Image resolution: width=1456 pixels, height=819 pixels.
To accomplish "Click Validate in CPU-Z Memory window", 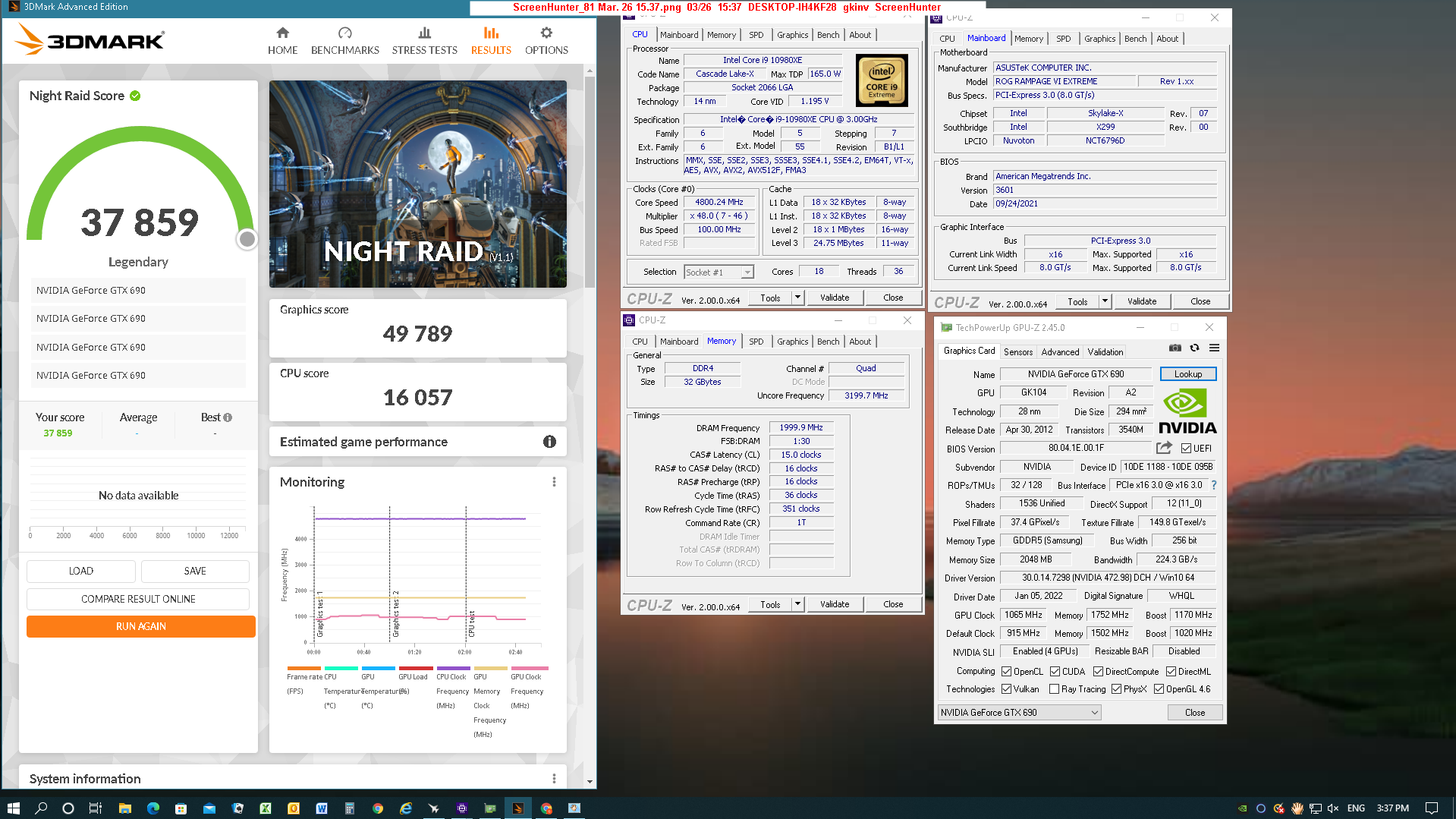I will coord(835,604).
